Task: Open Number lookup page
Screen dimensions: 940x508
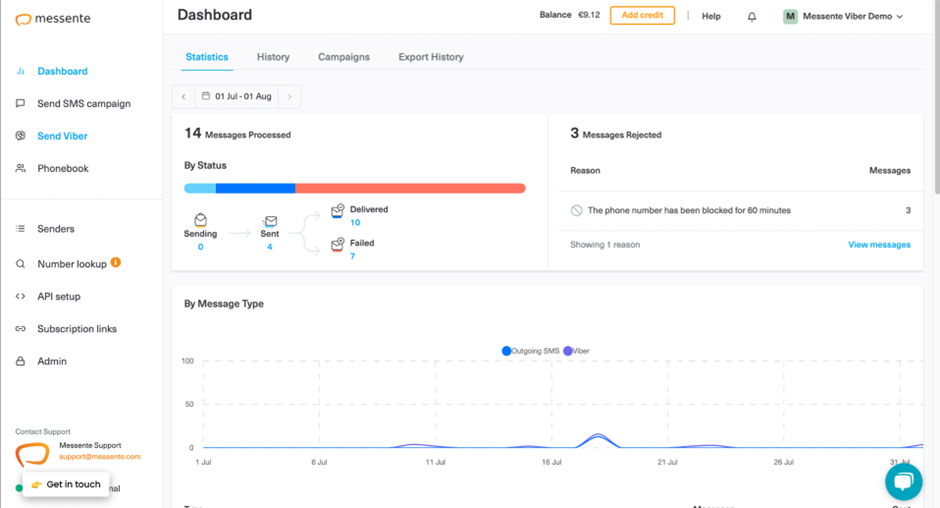Action: click(x=72, y=264)
